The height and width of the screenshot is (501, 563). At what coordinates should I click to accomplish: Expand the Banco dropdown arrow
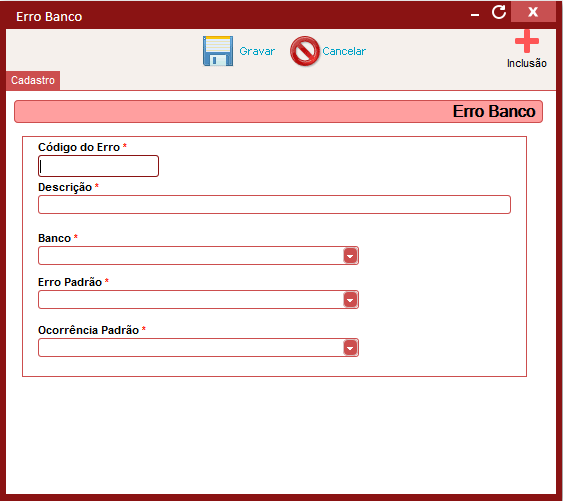click(350, 256)
